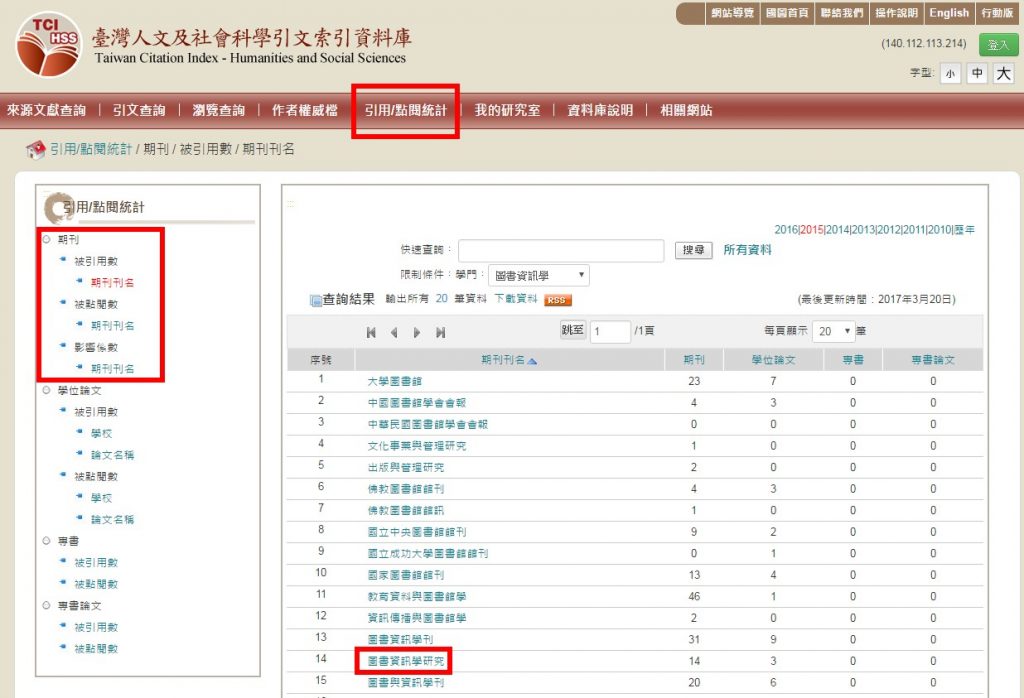Open the 學門 dropdown showing 圖書資訊學

point(539,276)
